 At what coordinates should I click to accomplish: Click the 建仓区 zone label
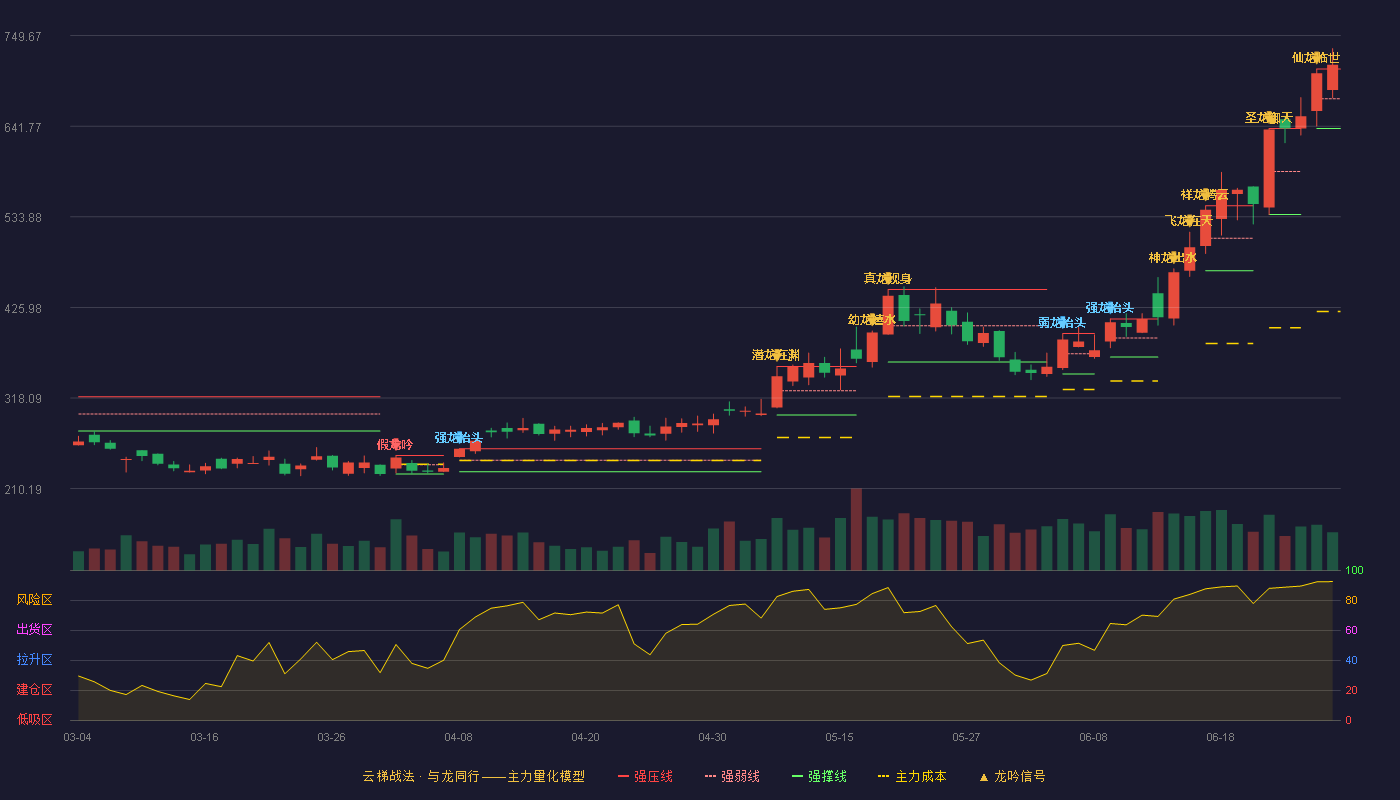click(x=35, y=689)
